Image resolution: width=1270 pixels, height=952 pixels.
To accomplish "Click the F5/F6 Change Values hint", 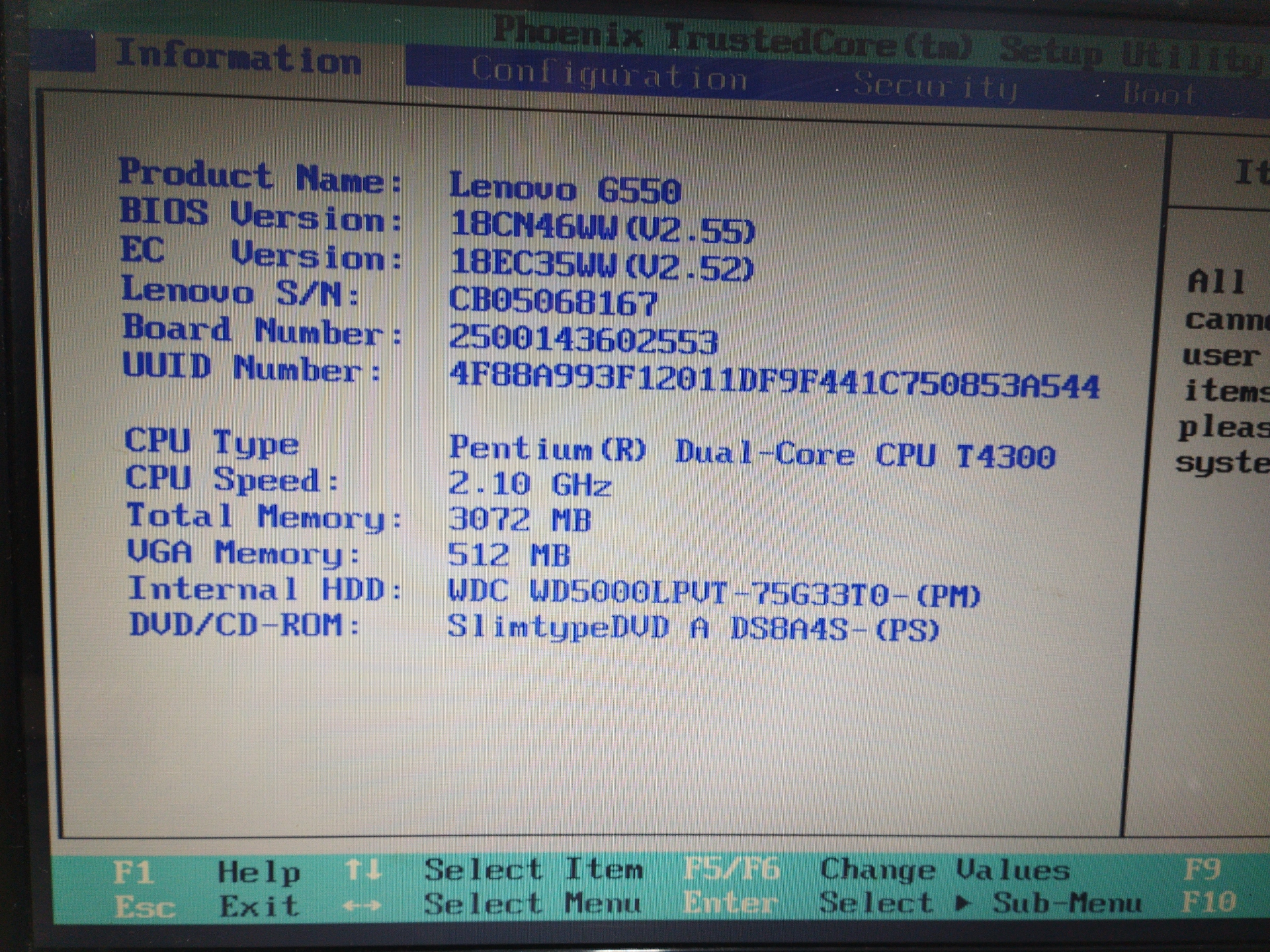I will (877, 869).
